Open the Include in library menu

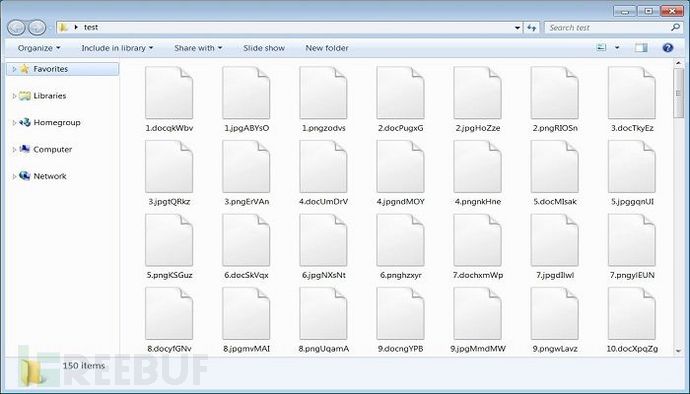[117, 48]
